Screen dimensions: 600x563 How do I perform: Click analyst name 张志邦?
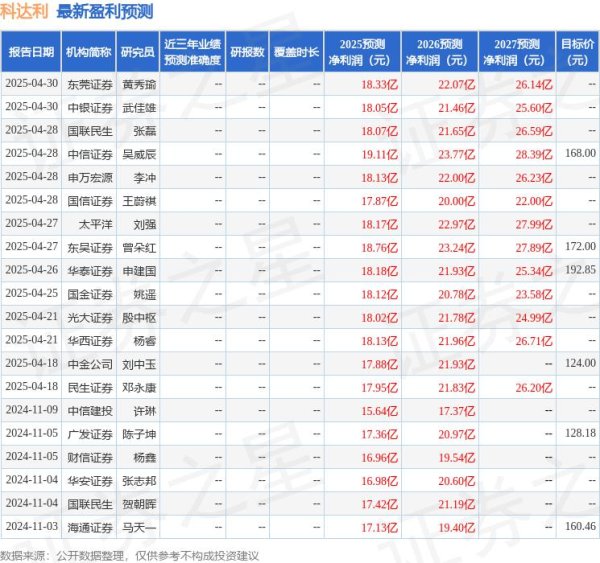(139, 481)
